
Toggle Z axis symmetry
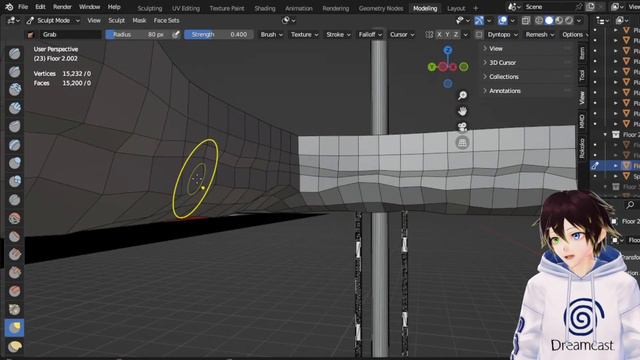click(456, 35)
